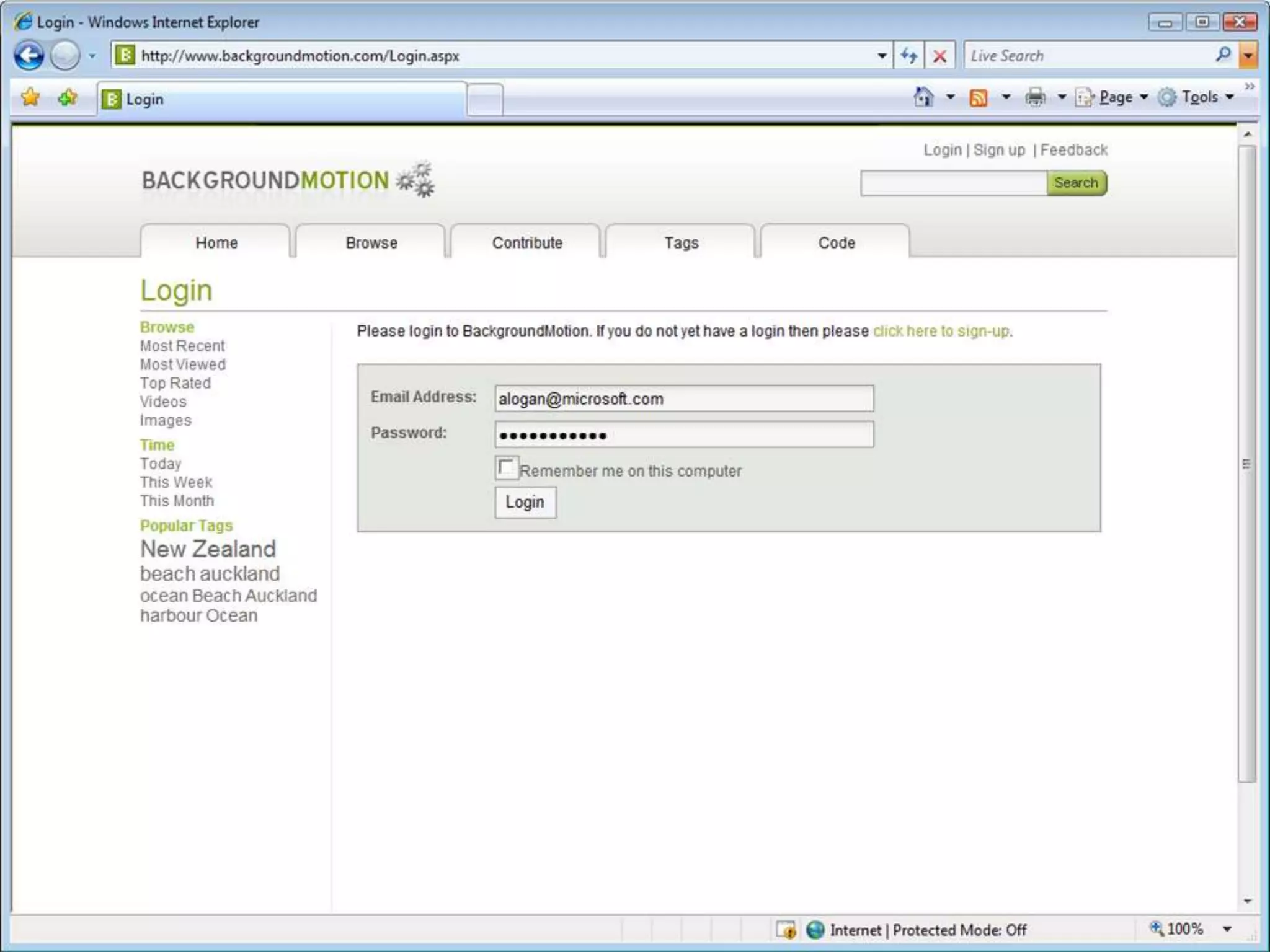Click the Password input field

point(684,434)
